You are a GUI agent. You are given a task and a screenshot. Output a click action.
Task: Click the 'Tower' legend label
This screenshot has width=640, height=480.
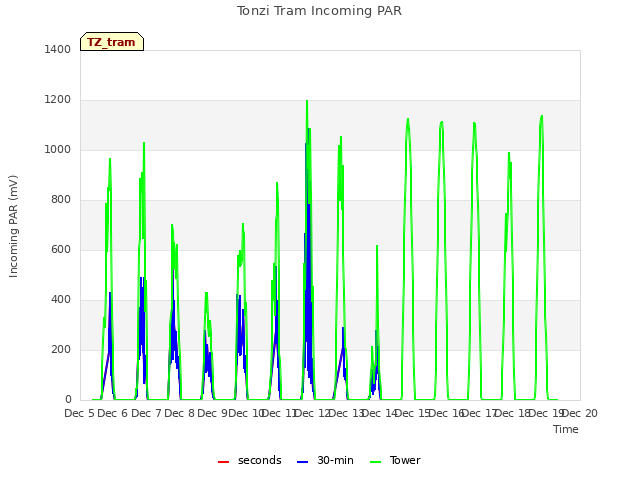coord(405,460)
